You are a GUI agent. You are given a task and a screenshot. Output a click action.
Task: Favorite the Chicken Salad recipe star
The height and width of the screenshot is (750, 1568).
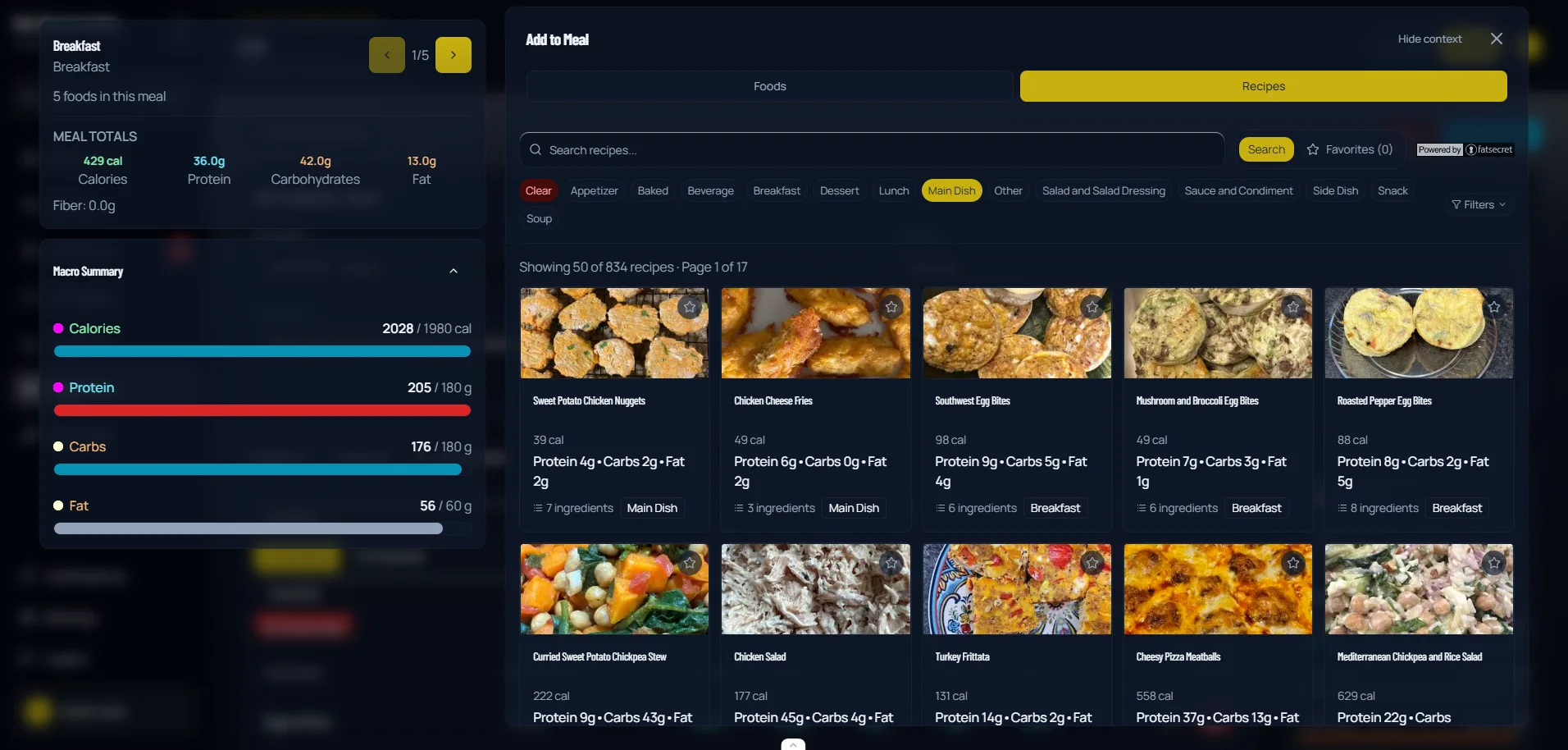click(x=891, y=563)
